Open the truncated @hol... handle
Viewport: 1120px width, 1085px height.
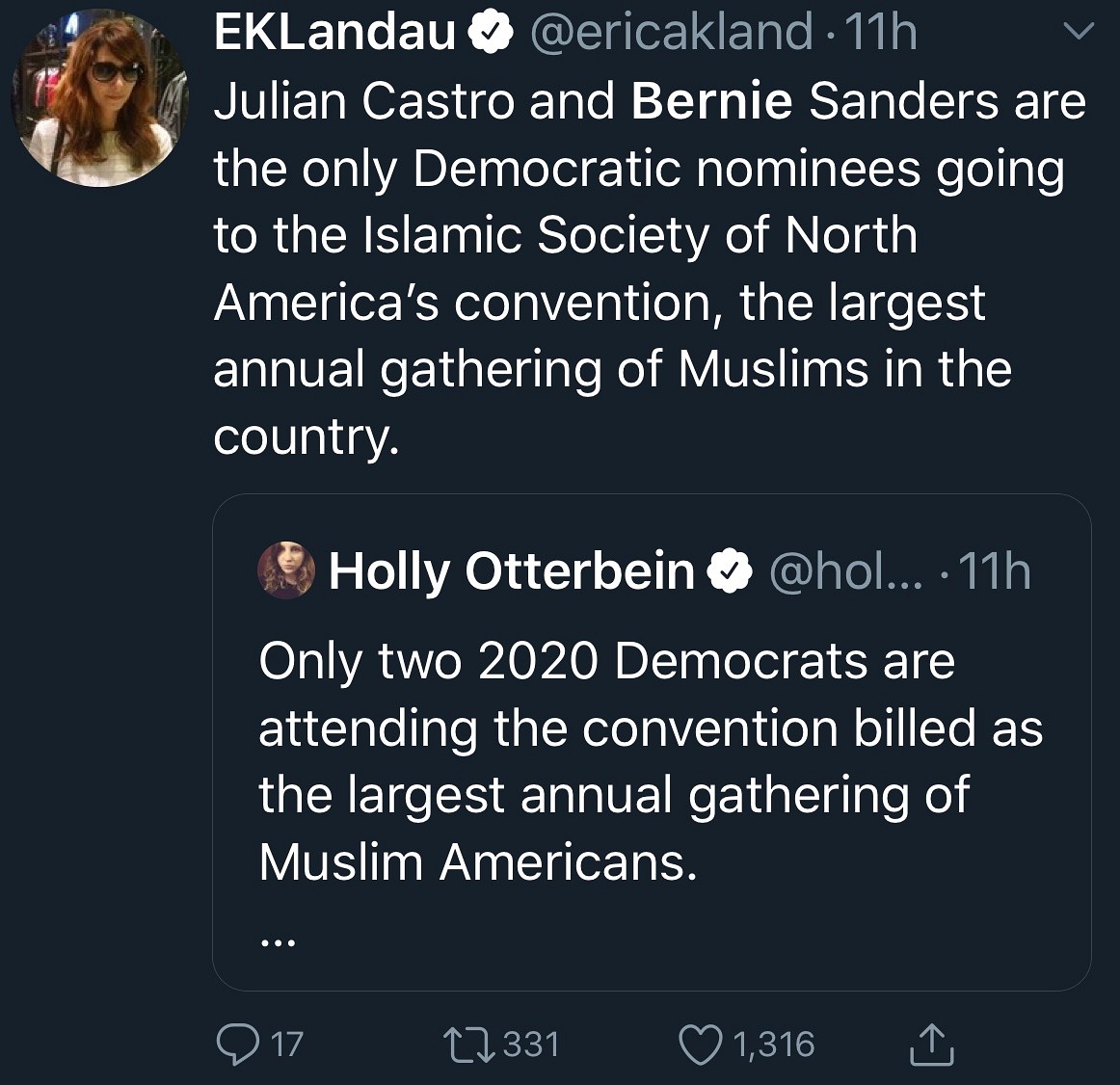tap(844, 571)
